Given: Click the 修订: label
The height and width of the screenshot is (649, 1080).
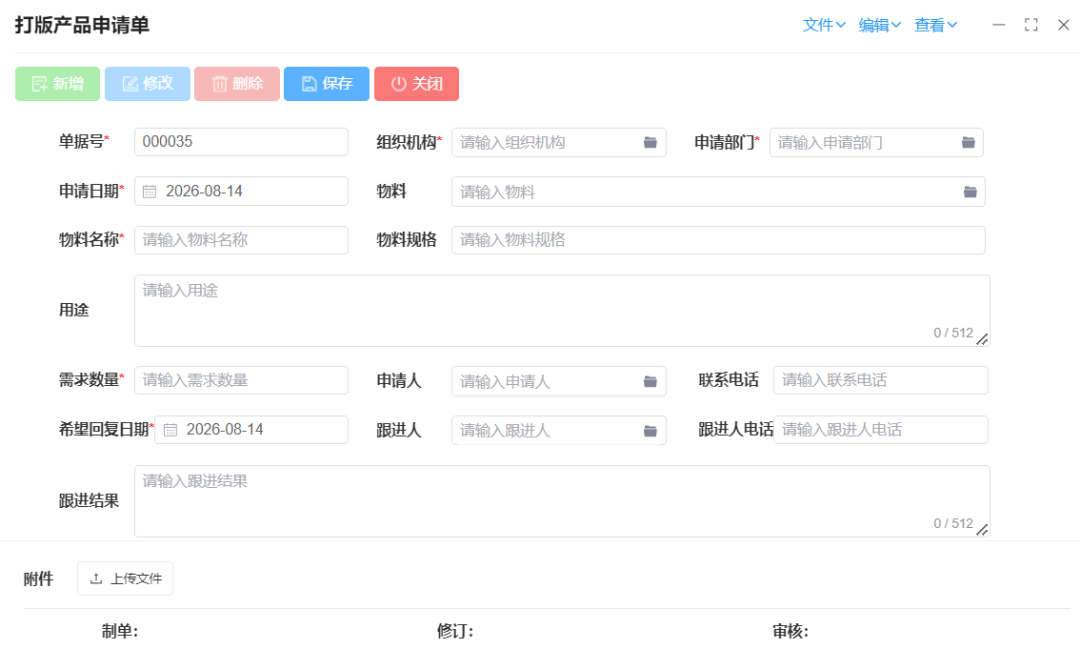Looking at the screenshot, I should coord(455,631).
